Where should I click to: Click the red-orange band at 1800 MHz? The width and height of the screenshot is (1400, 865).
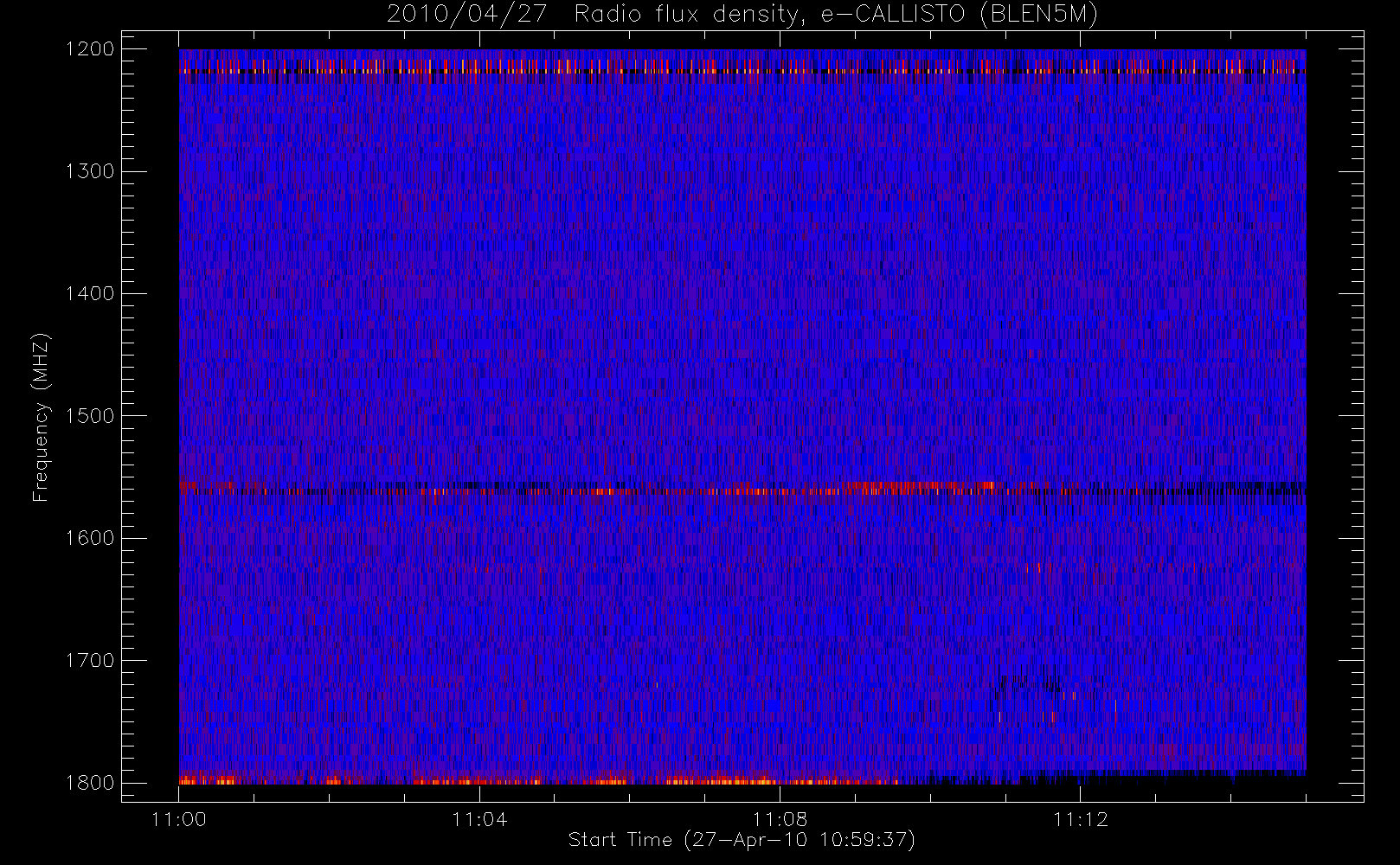[x=538, y=780]
